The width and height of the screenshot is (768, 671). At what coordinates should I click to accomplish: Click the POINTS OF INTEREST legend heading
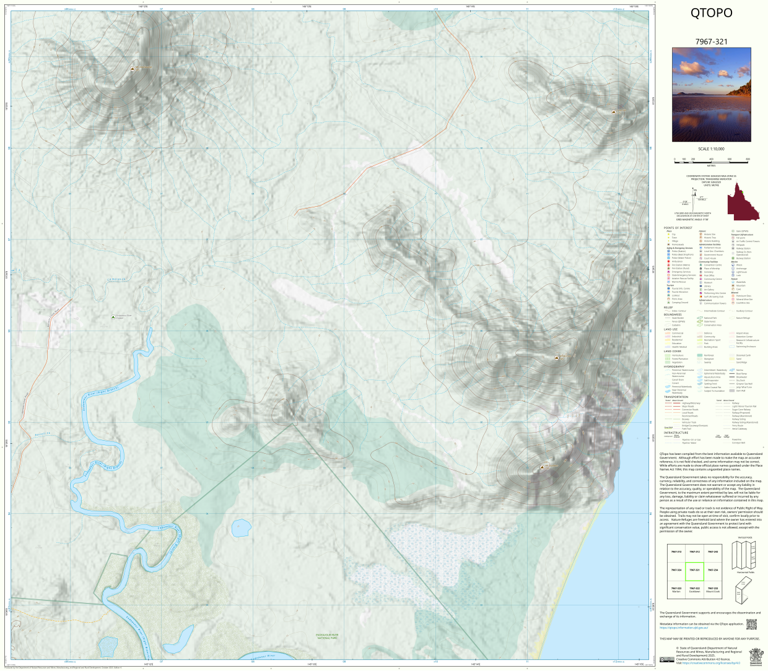click(x=676, y=228)
